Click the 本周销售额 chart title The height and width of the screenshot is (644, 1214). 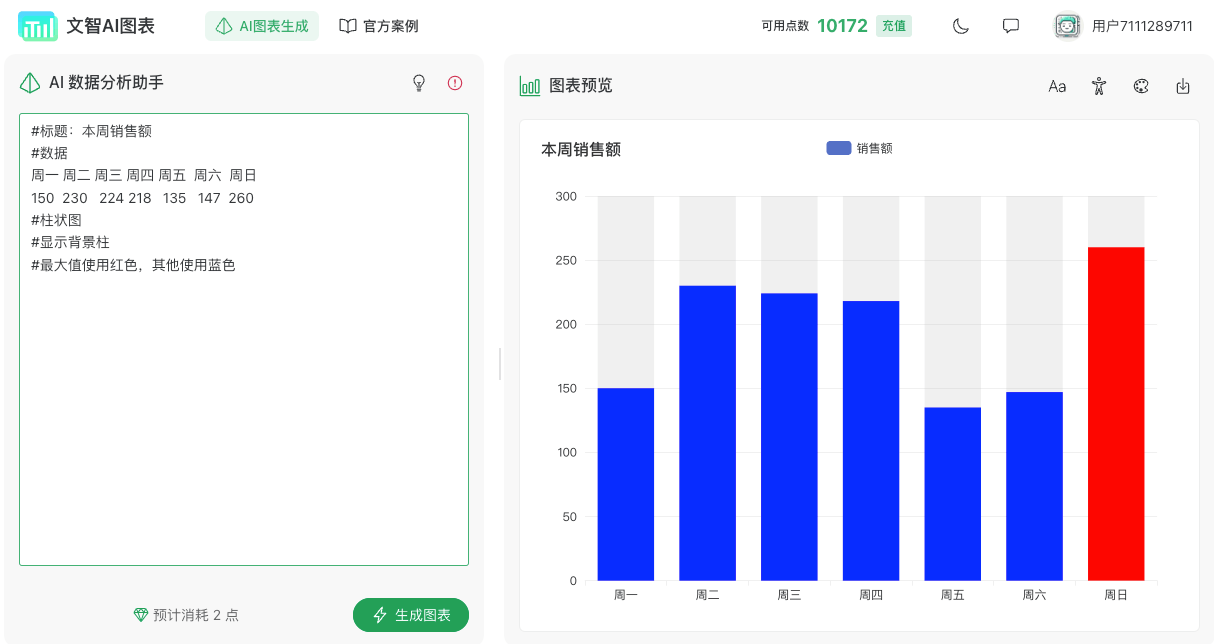[581, 149]
